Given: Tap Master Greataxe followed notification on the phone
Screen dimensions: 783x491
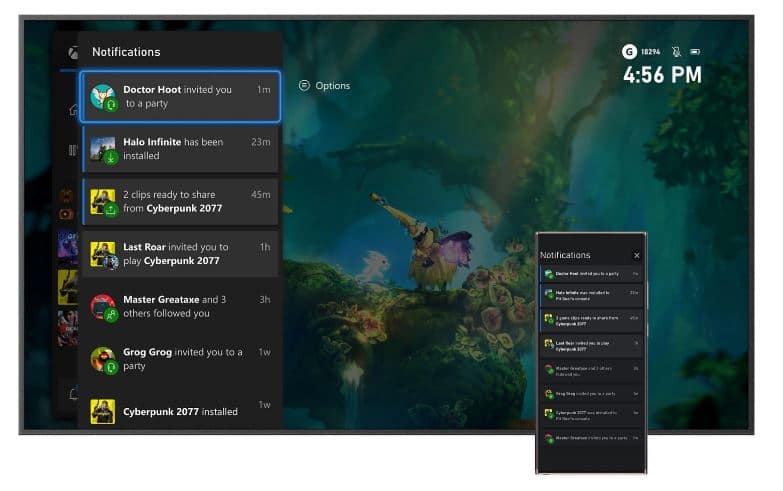Looking at the screenshot, I should (x=592, y=371).
